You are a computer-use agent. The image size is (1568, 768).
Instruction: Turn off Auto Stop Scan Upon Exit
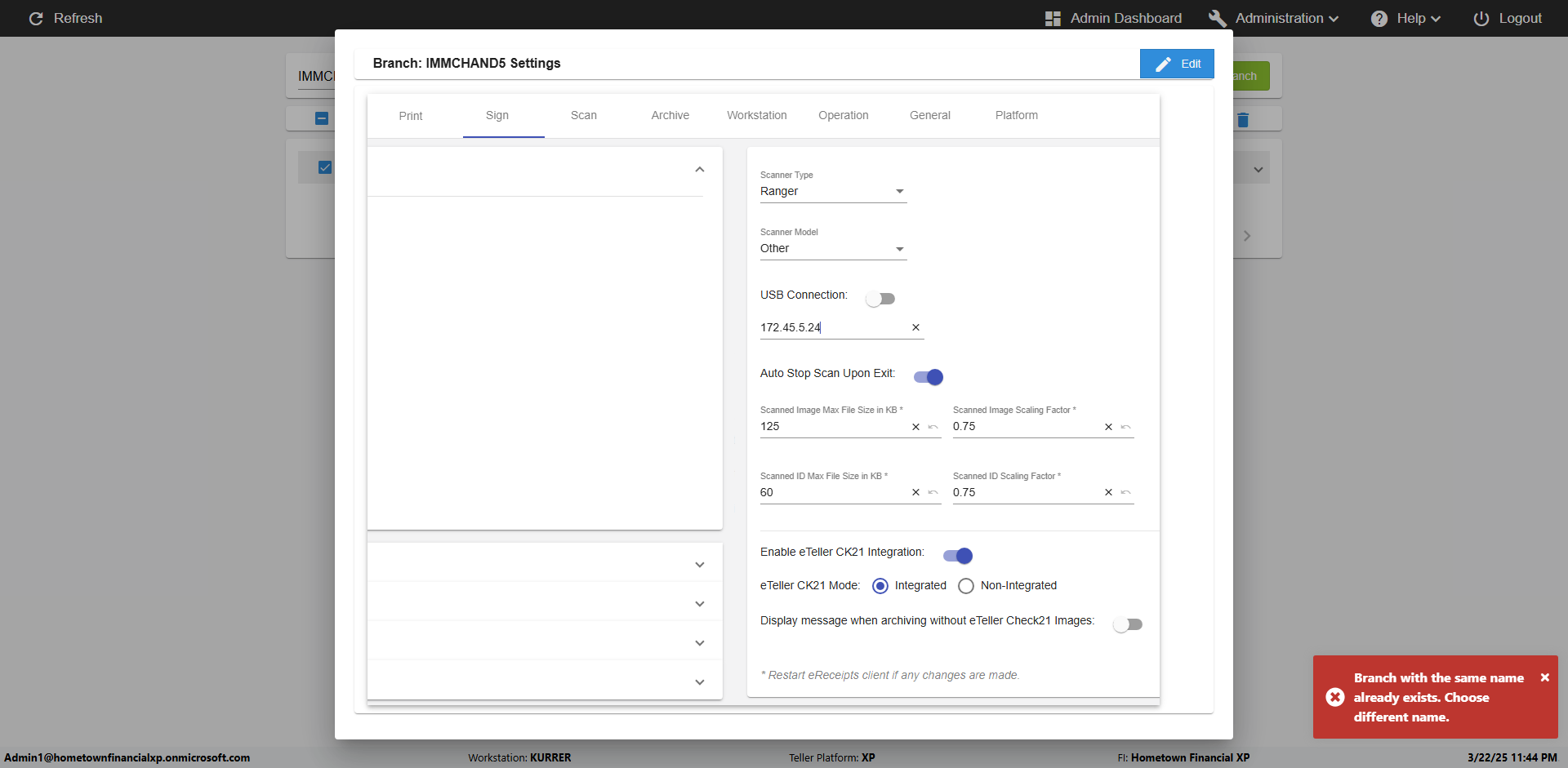(x=929, y=377)
